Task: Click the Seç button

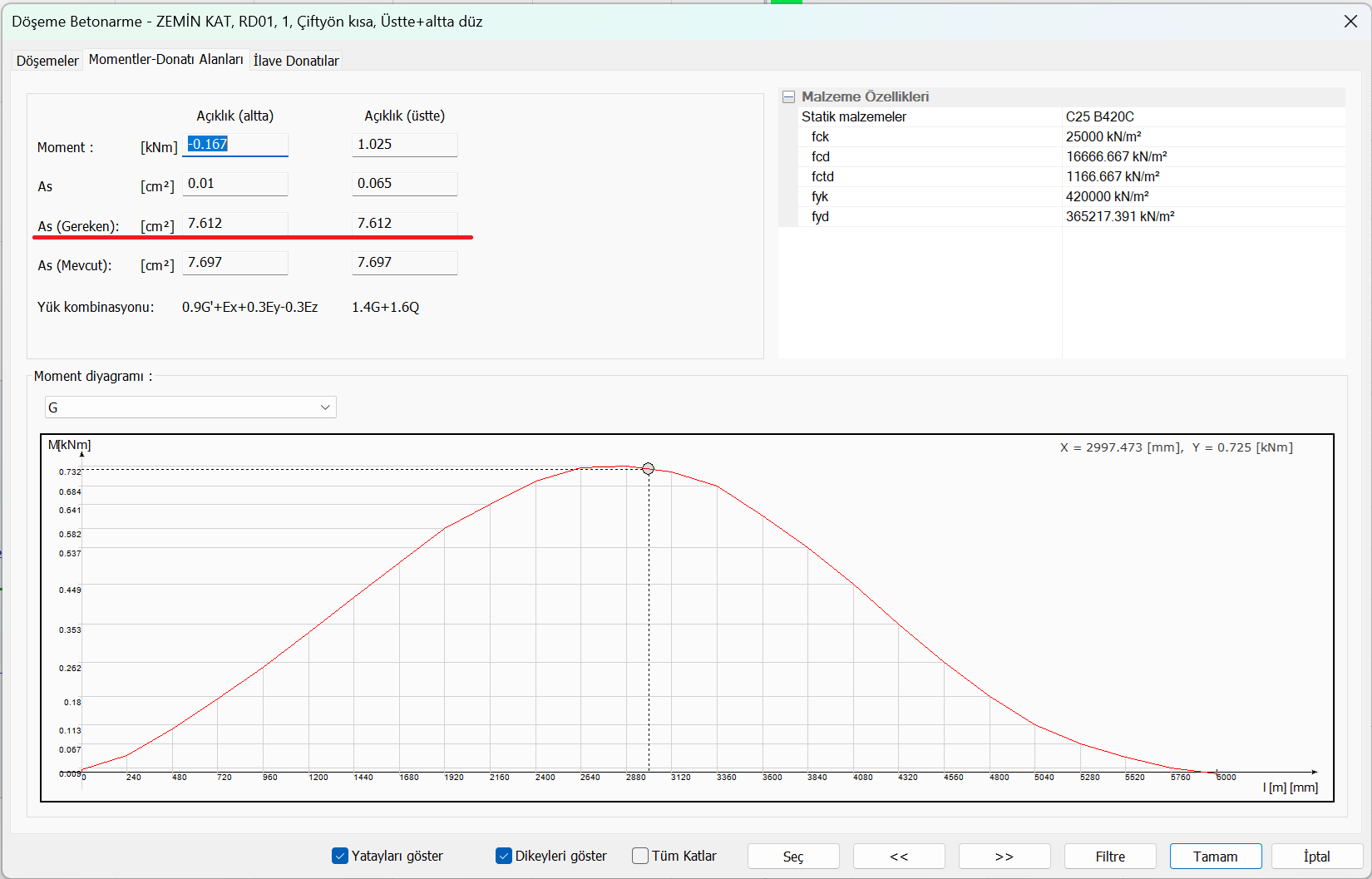Action: click(793, 857)
